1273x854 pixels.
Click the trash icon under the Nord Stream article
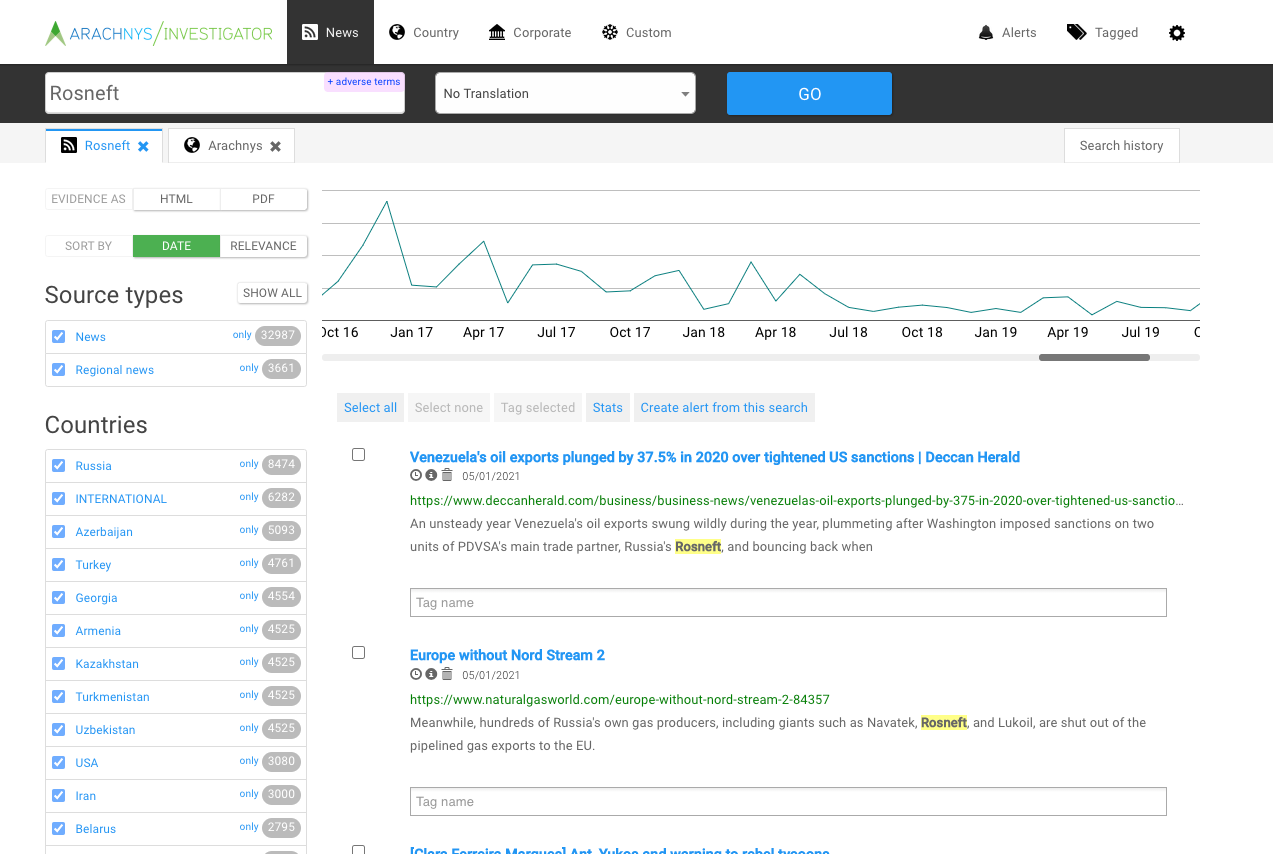coord(447,674)
